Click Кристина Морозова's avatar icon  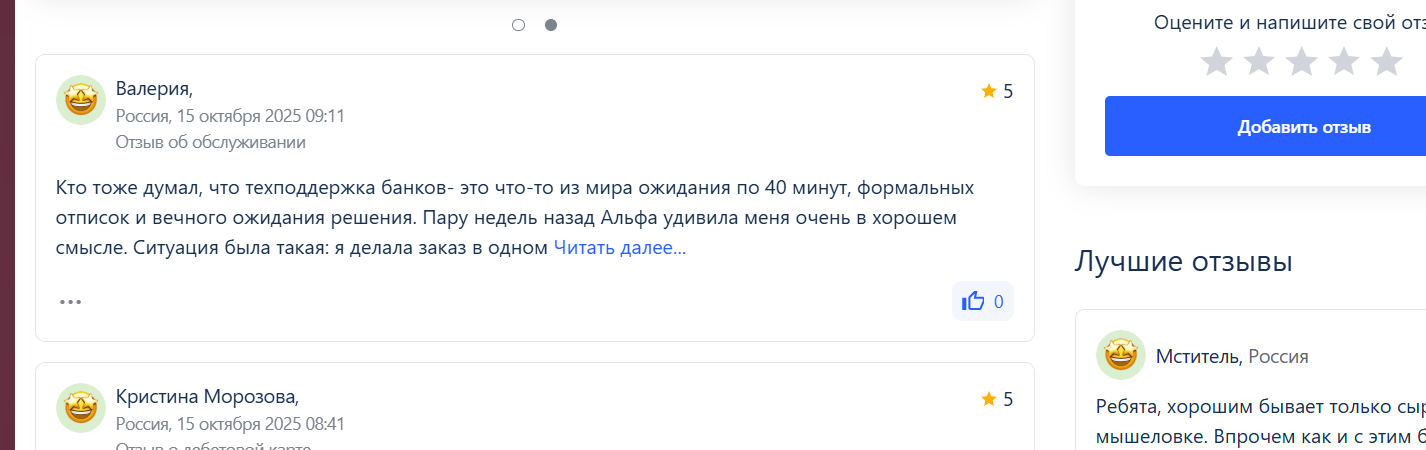pyautogui.click(x=81, y=408)
